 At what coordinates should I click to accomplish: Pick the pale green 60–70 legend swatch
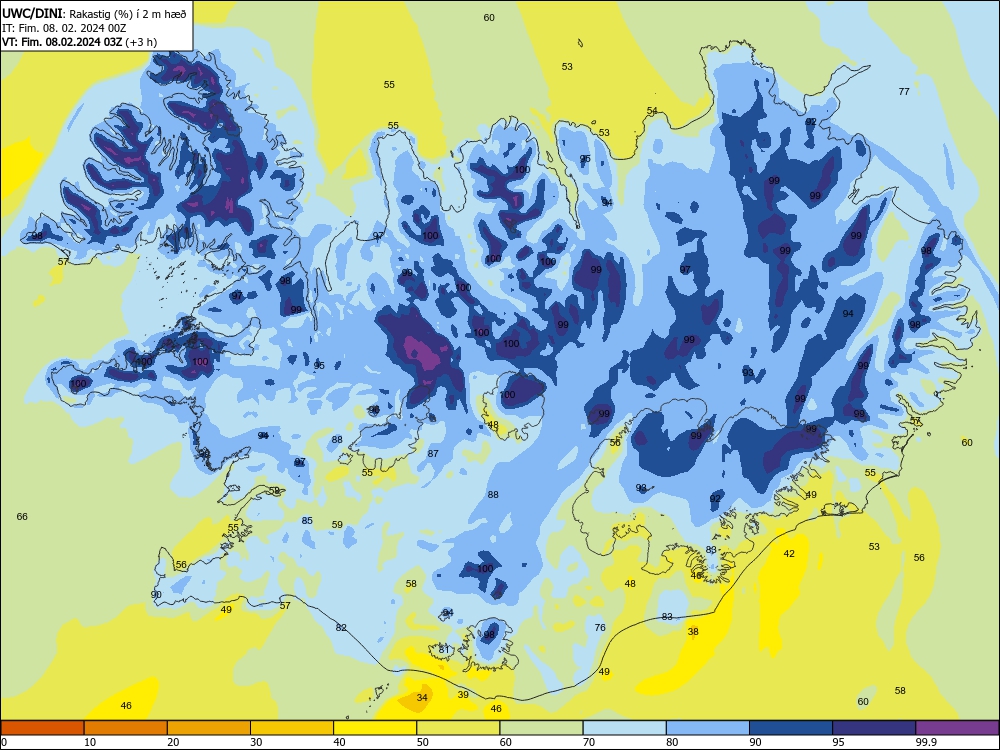coord(541,728)
